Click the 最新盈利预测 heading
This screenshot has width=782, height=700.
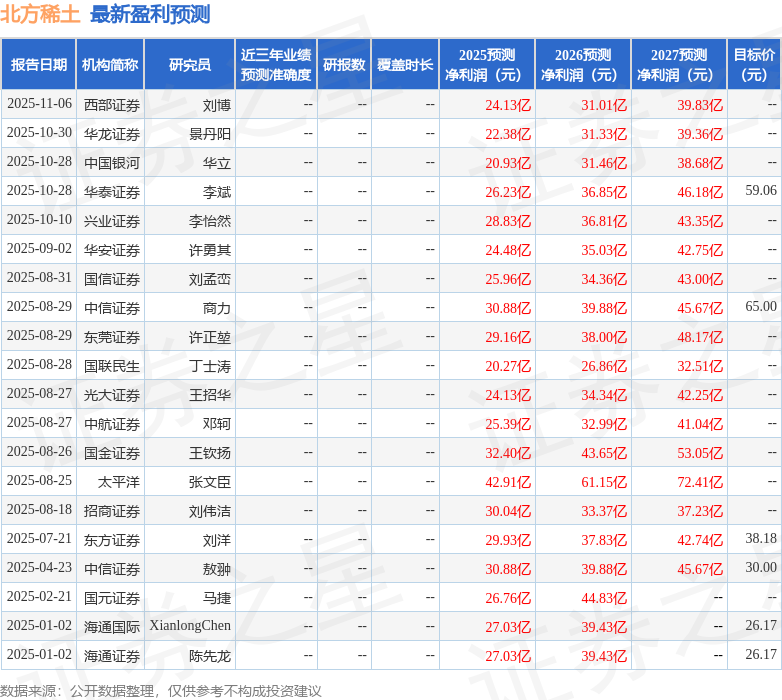[x=150, y=14]
